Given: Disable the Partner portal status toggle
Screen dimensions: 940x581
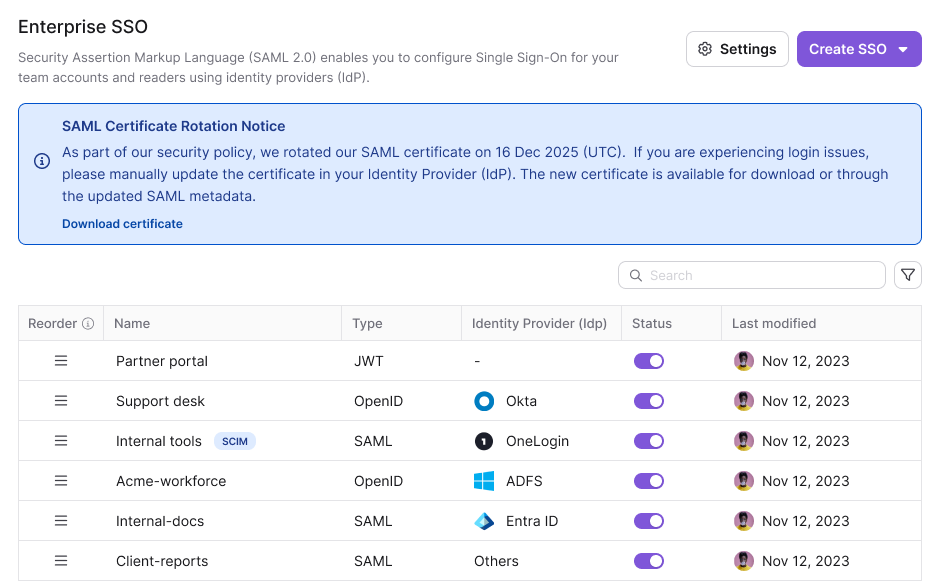Looking at the screenshot, I should [649, 361].
